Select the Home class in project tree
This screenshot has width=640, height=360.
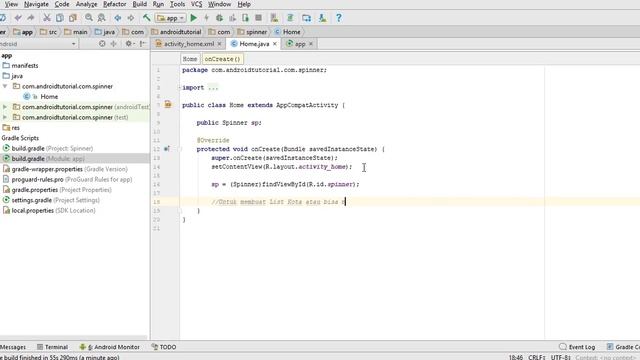[x=49, y=97]
